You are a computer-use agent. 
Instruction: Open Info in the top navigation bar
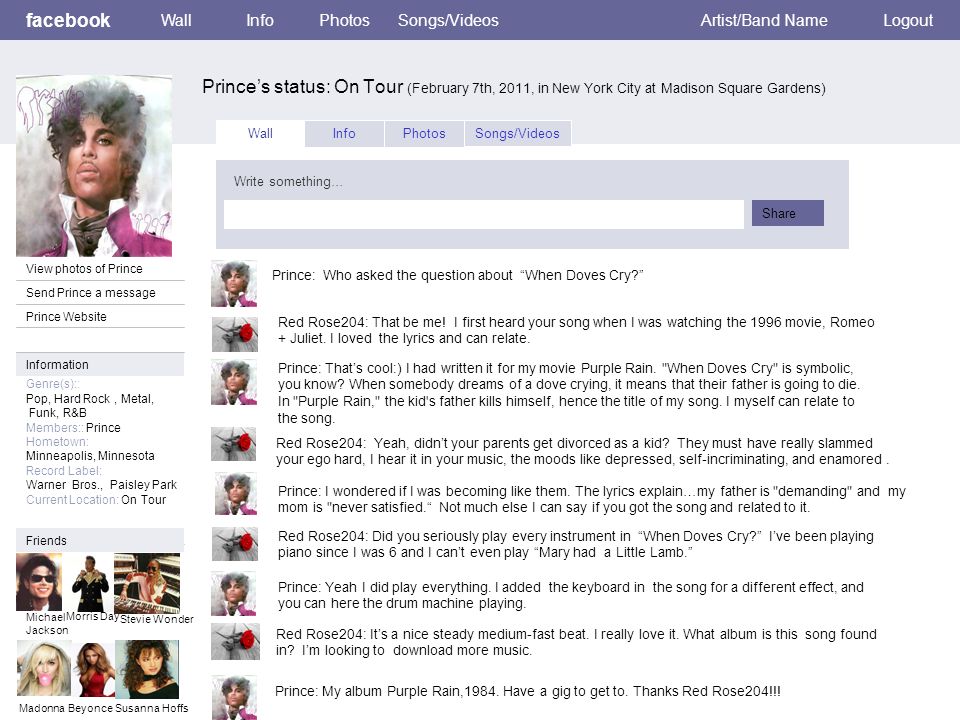click(260, 20)
